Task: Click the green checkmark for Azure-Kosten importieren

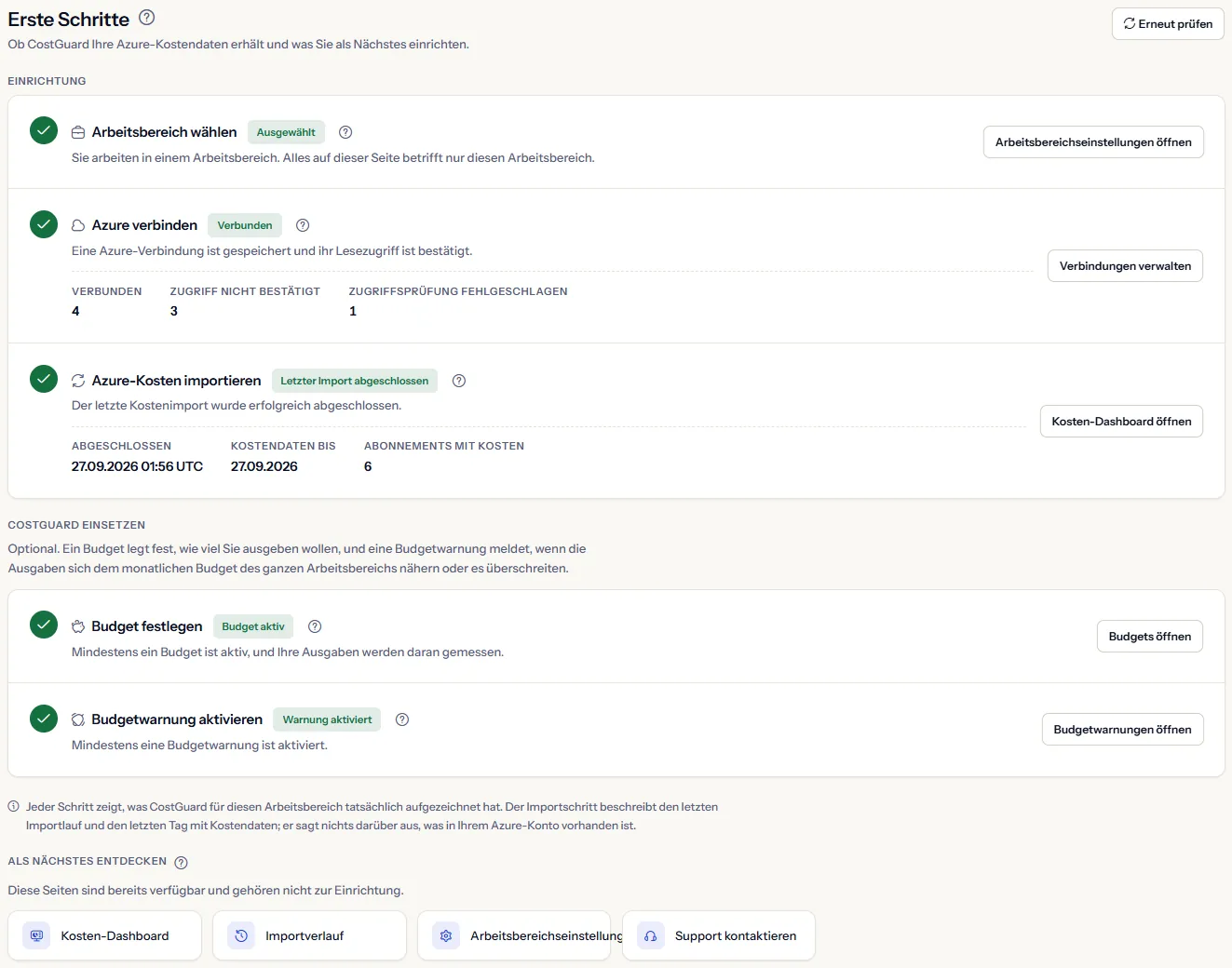Action: pyautogui.click(x=44, y=379)
